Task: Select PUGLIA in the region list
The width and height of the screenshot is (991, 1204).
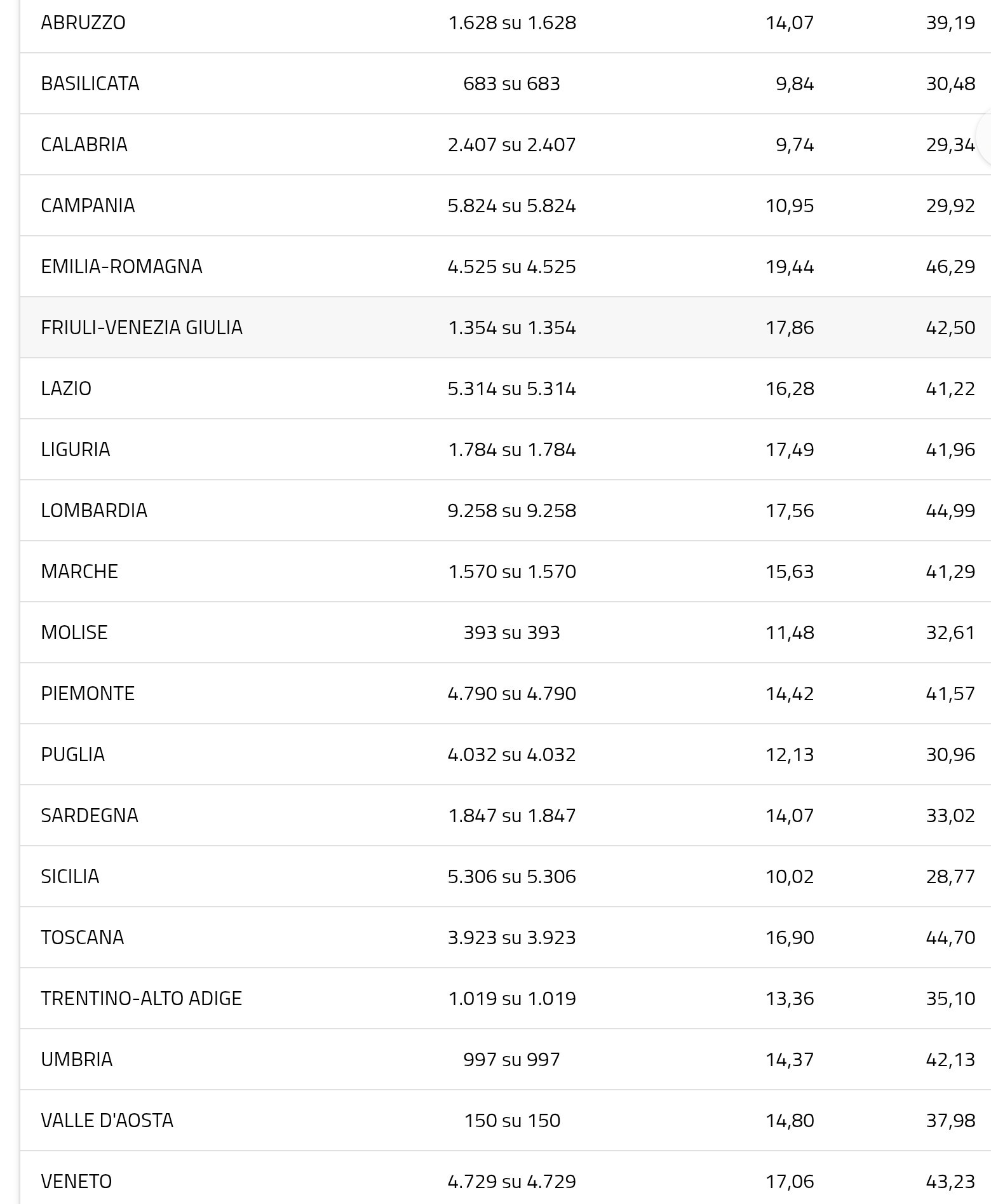Action: click(x=73, y=754)
